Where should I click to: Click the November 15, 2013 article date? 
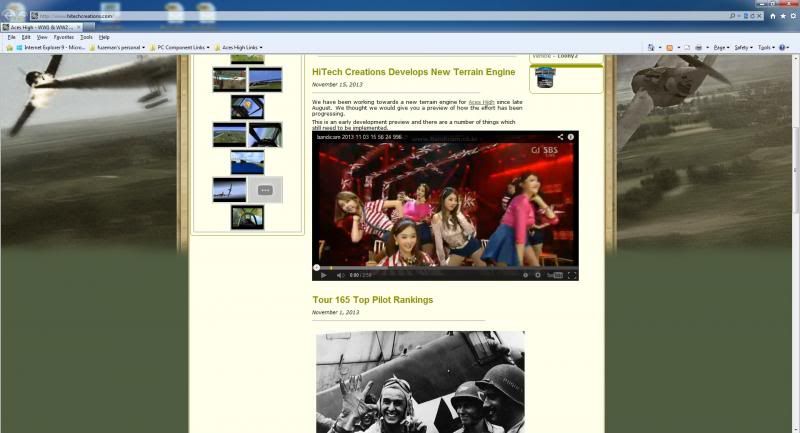(337, 85)
